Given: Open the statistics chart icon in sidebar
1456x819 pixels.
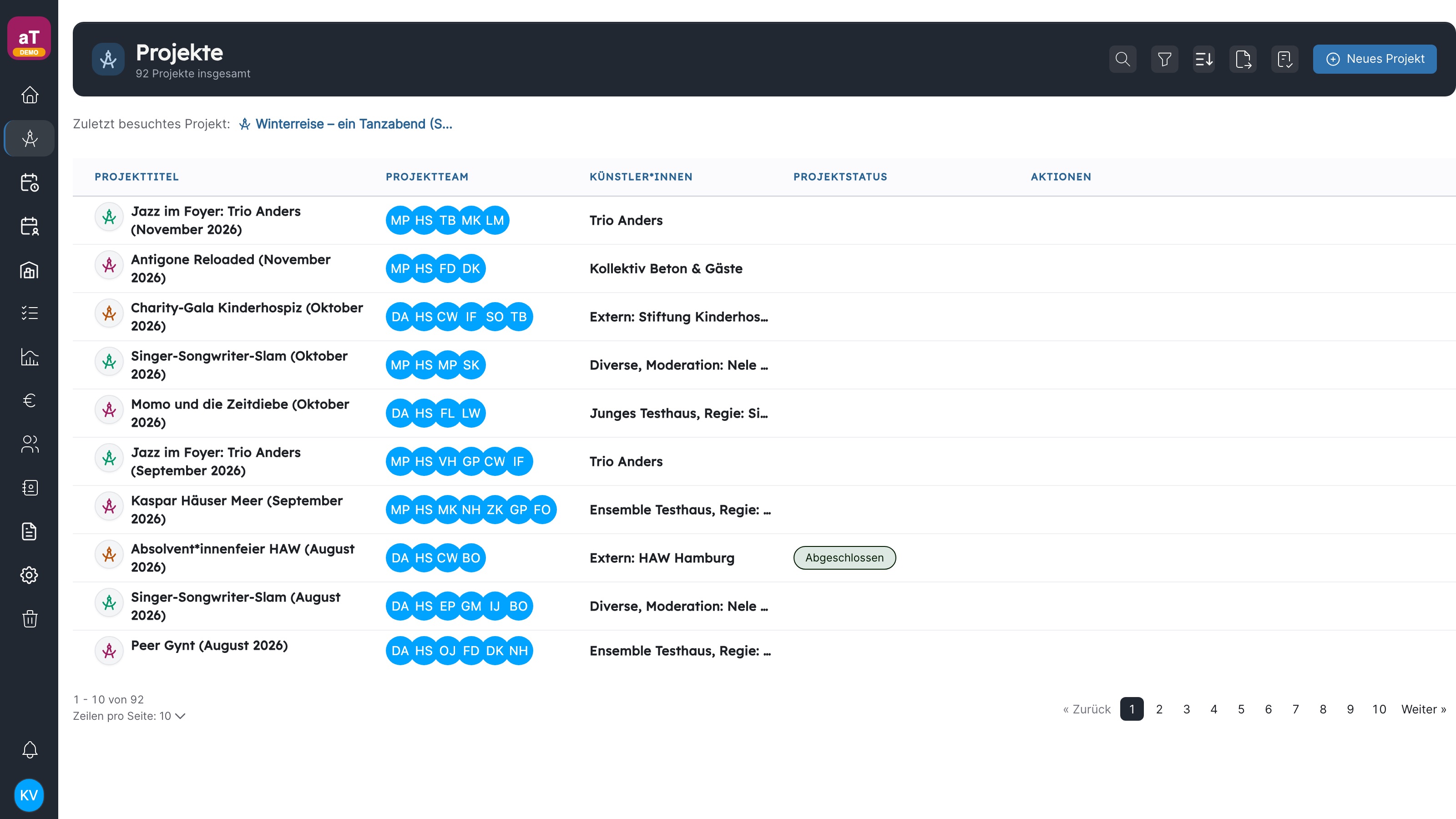Looking at the screenshot, I should pos(30,357).
